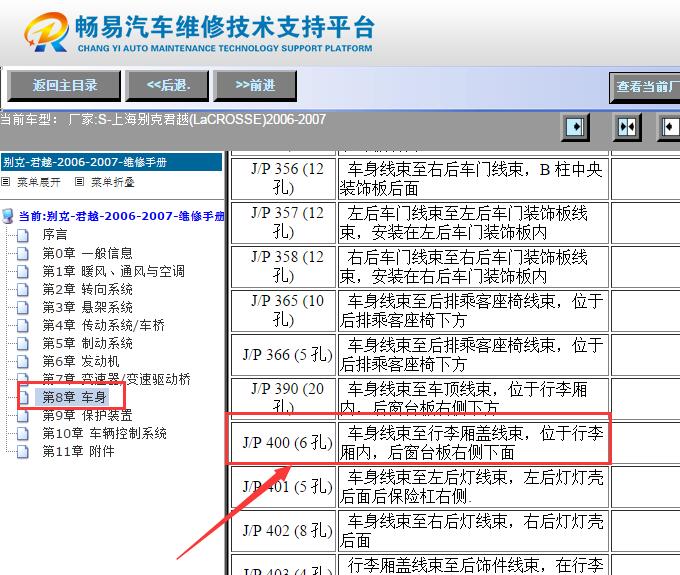This screenshot has height=575, width=680.
Task: Click the computer icon of root node
Action: tap(7, 216)
